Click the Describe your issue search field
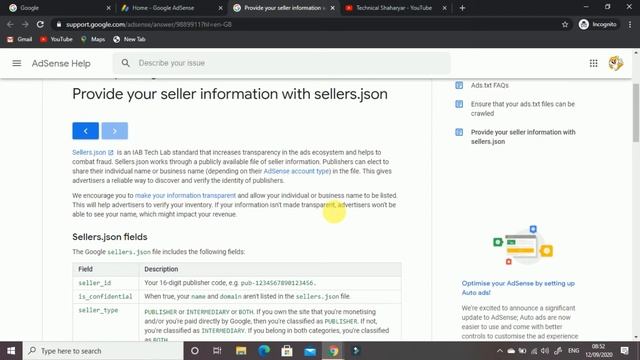The image size is (640, 360). tap(282, 63)
